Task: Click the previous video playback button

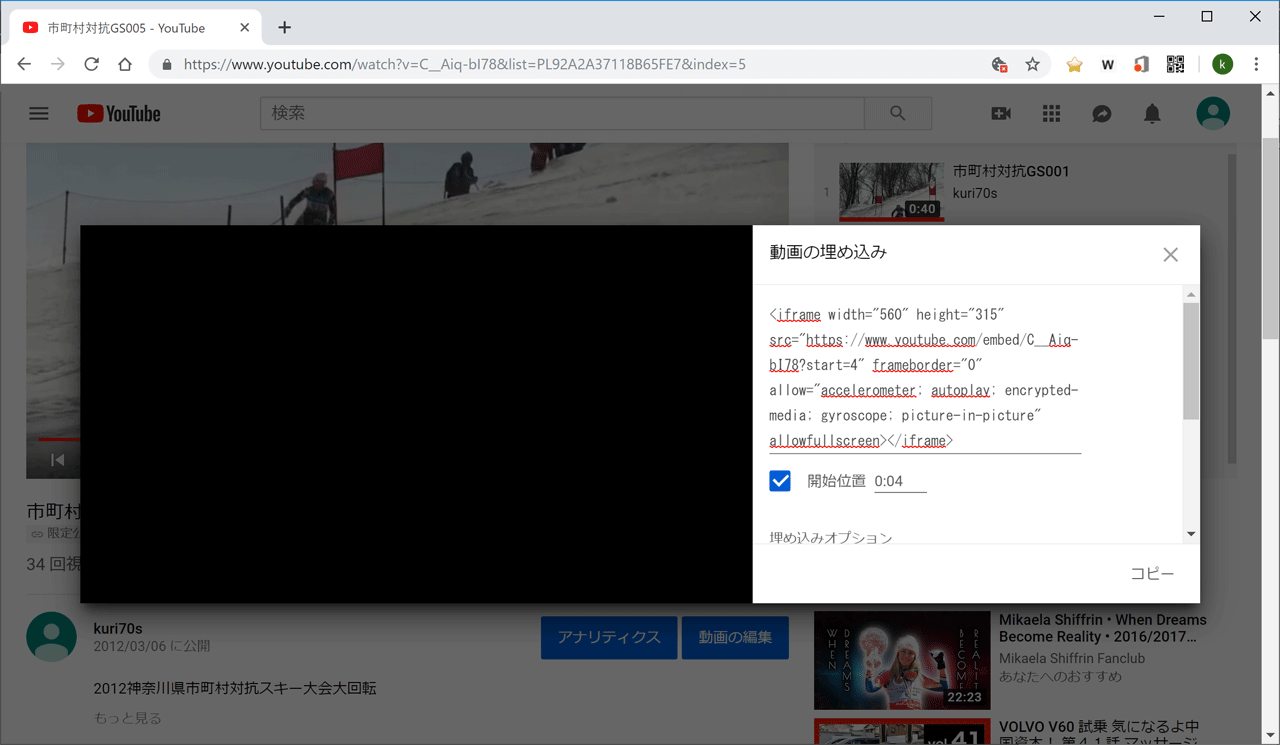Action: tap(58, 460)
